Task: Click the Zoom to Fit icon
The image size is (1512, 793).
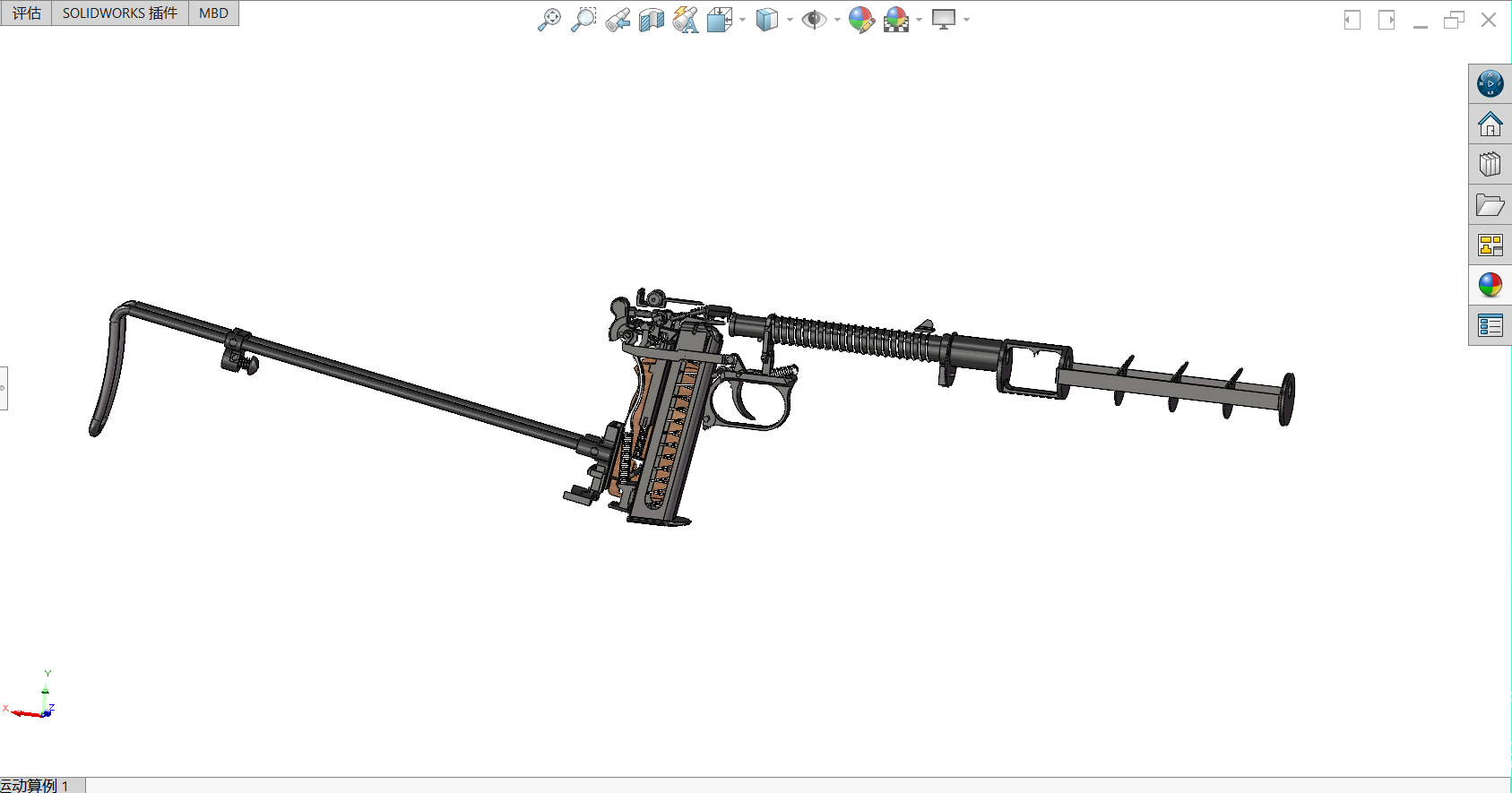Action: pyautogui.click(x=549, y=20)
